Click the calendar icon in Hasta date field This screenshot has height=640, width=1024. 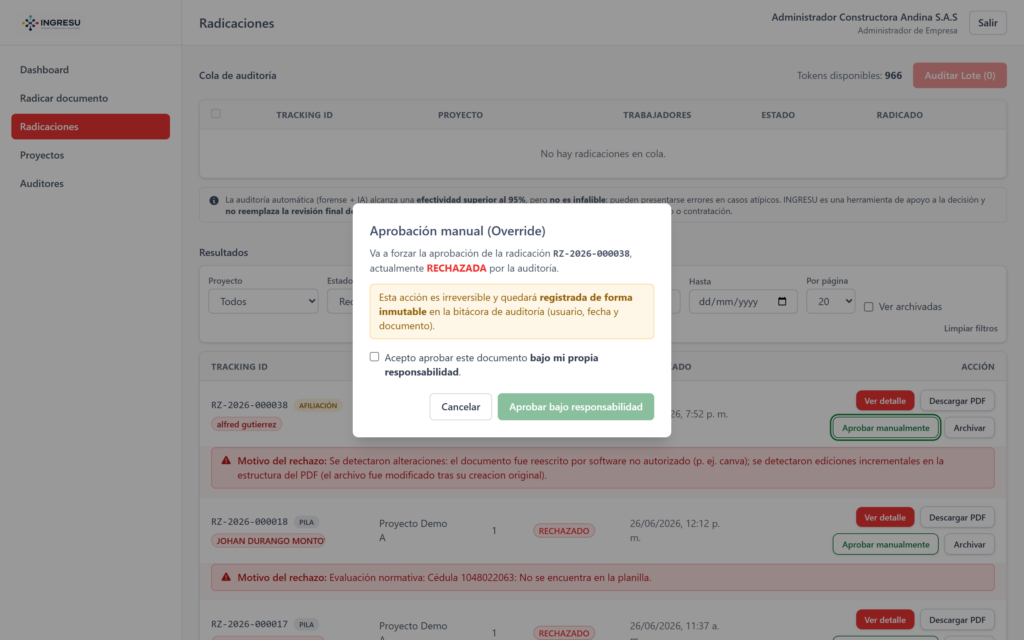point(782,302)
